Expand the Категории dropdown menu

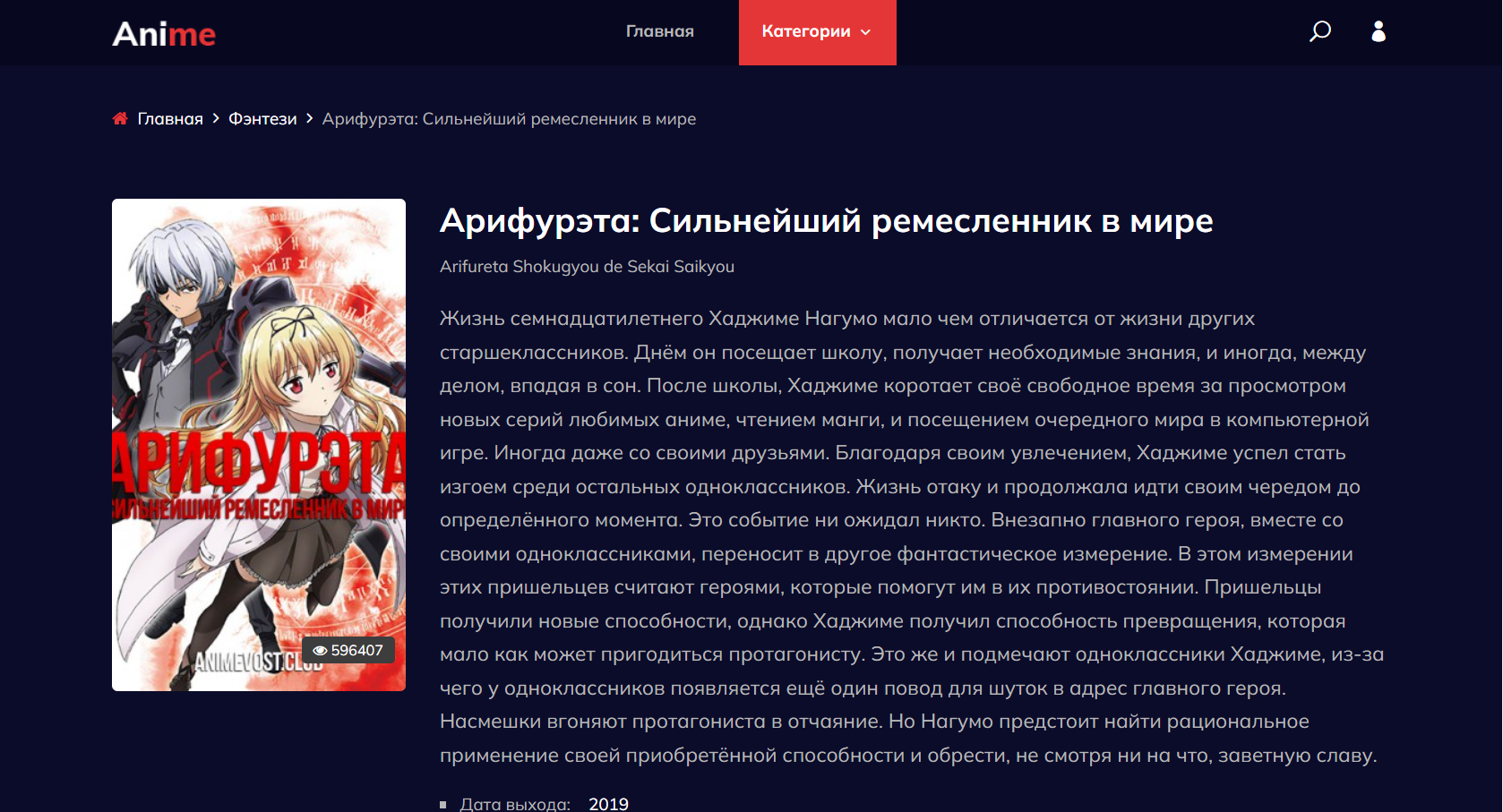pos(817,32)
